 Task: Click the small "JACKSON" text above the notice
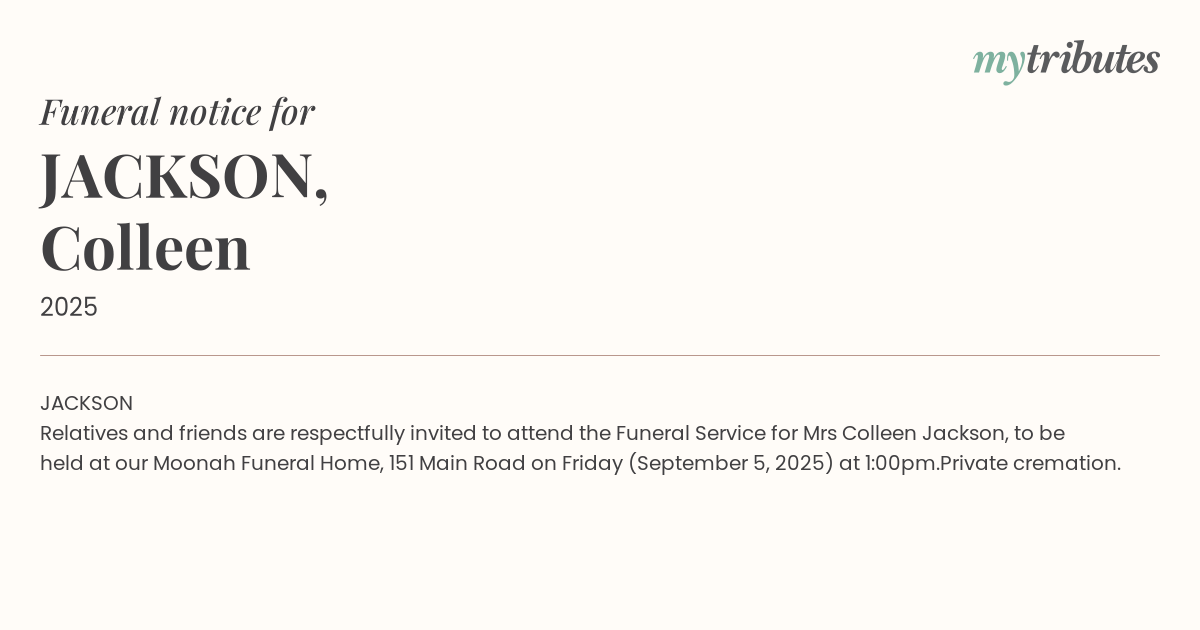click(x=86, y=403)
